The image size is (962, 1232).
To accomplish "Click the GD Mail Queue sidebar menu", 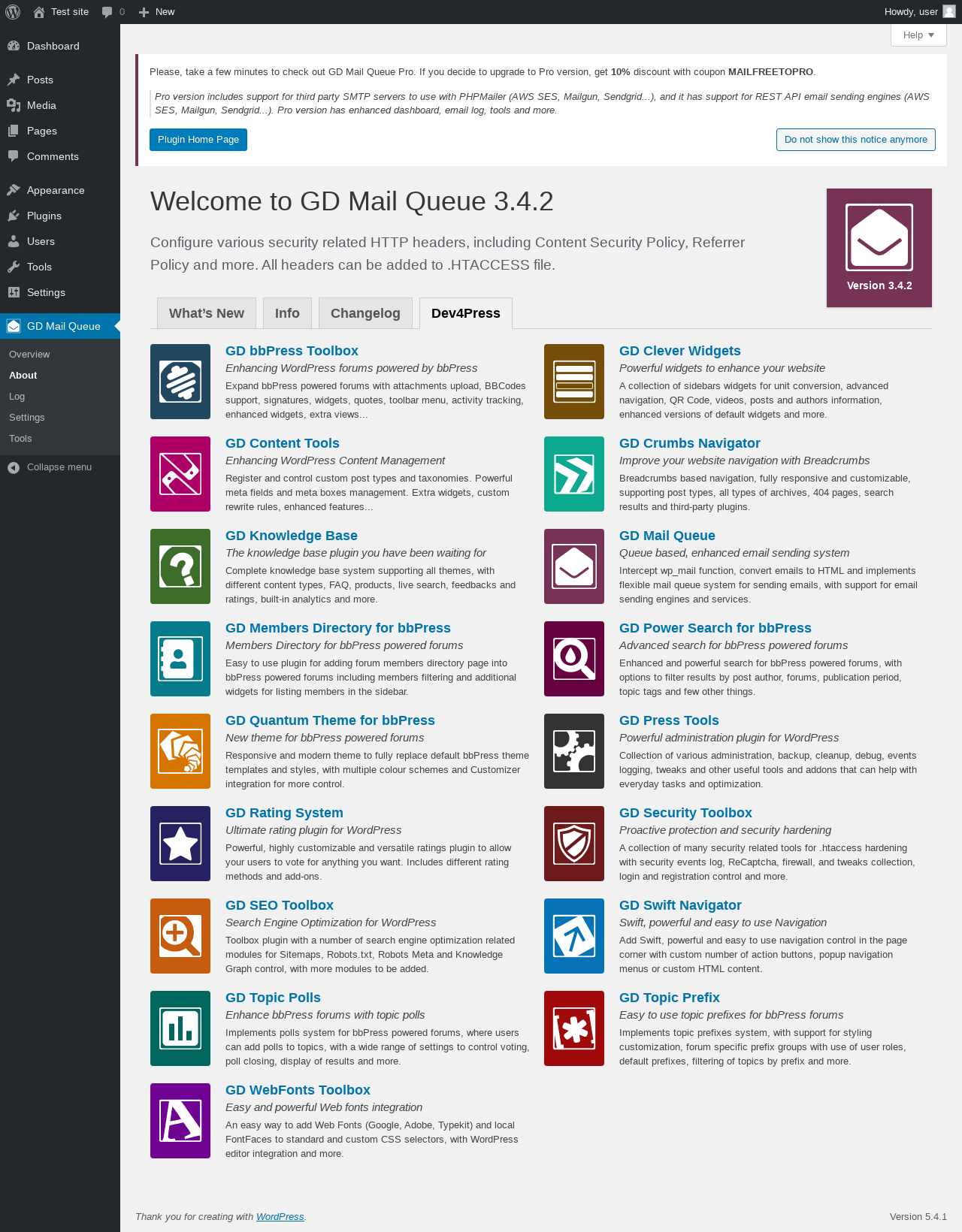I will click(x=60, y=326).
